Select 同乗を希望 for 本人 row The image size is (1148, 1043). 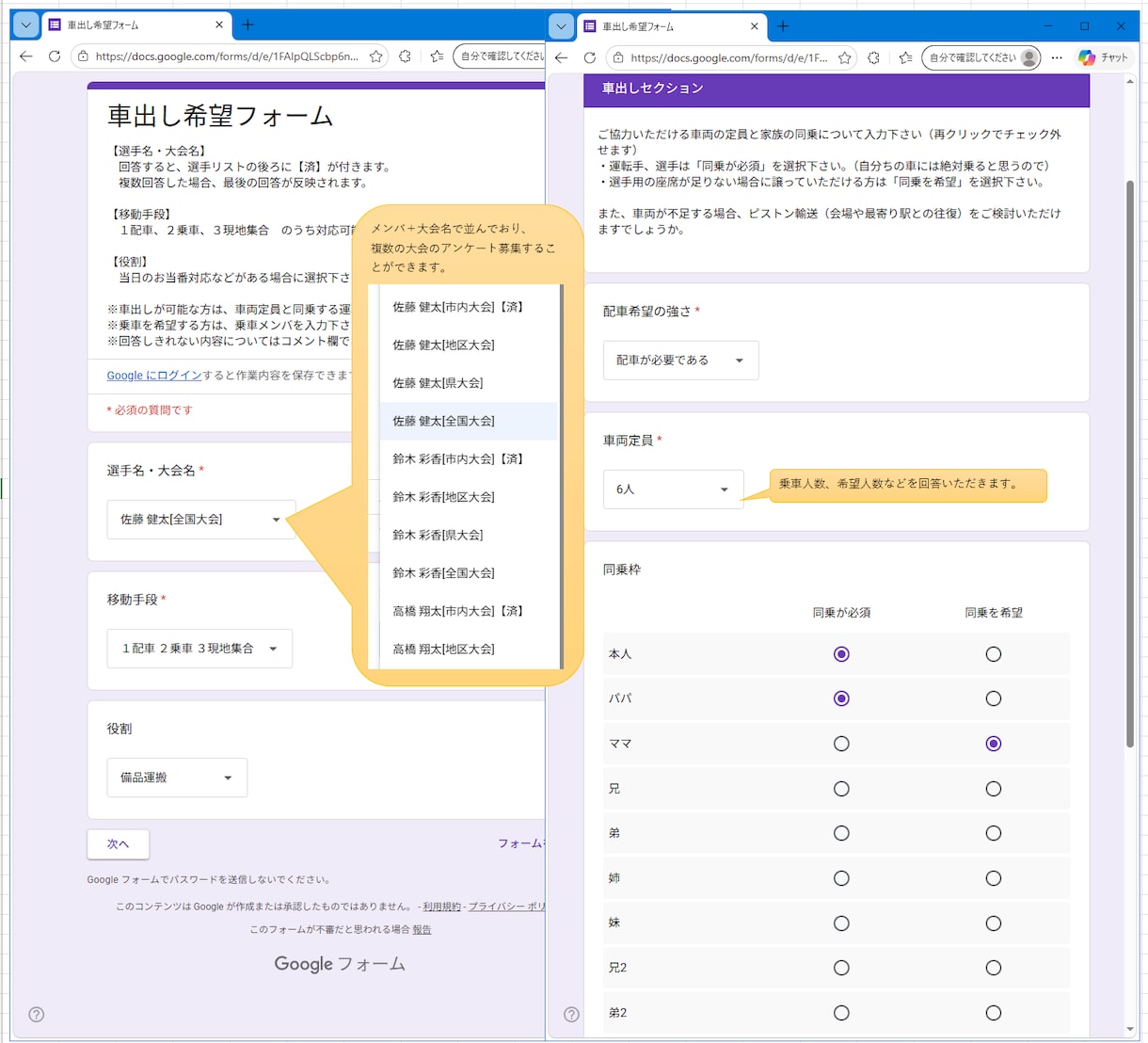[x=994, y=654]
